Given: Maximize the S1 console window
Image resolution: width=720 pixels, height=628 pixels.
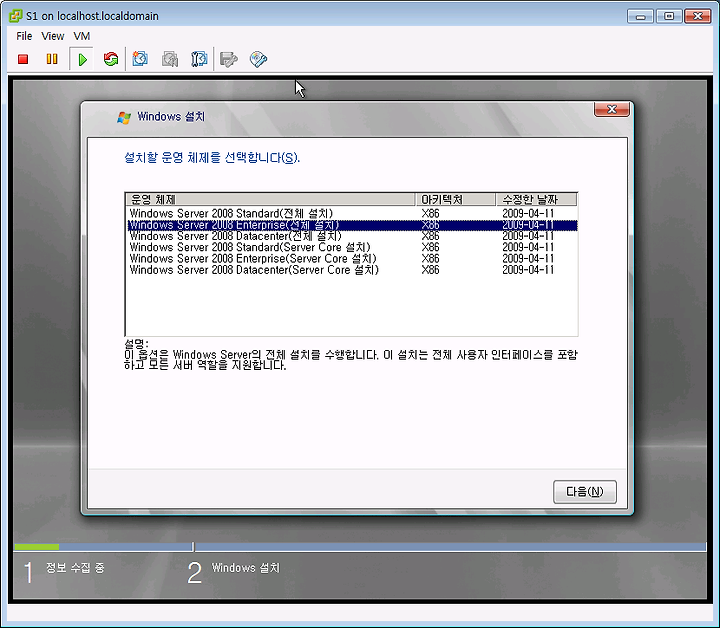Looking at the screenshot, I should (669, 16).
